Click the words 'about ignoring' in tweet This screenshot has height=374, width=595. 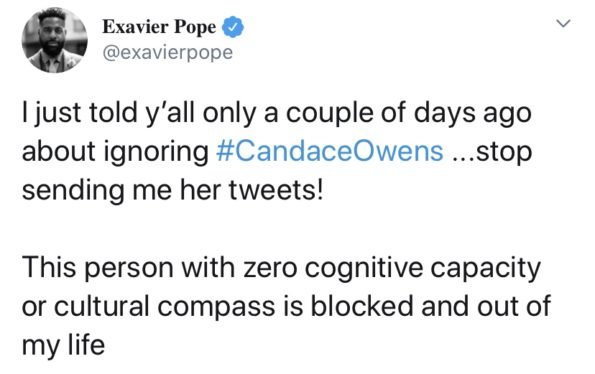point(115,152)
